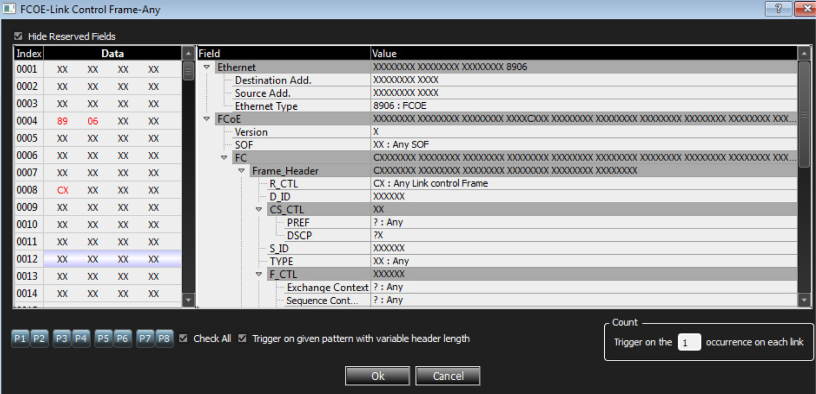Image resolution: width=816 pixels, height=394 pixels.
Task: Select the P7 port button
Action: tap(145, 339)
